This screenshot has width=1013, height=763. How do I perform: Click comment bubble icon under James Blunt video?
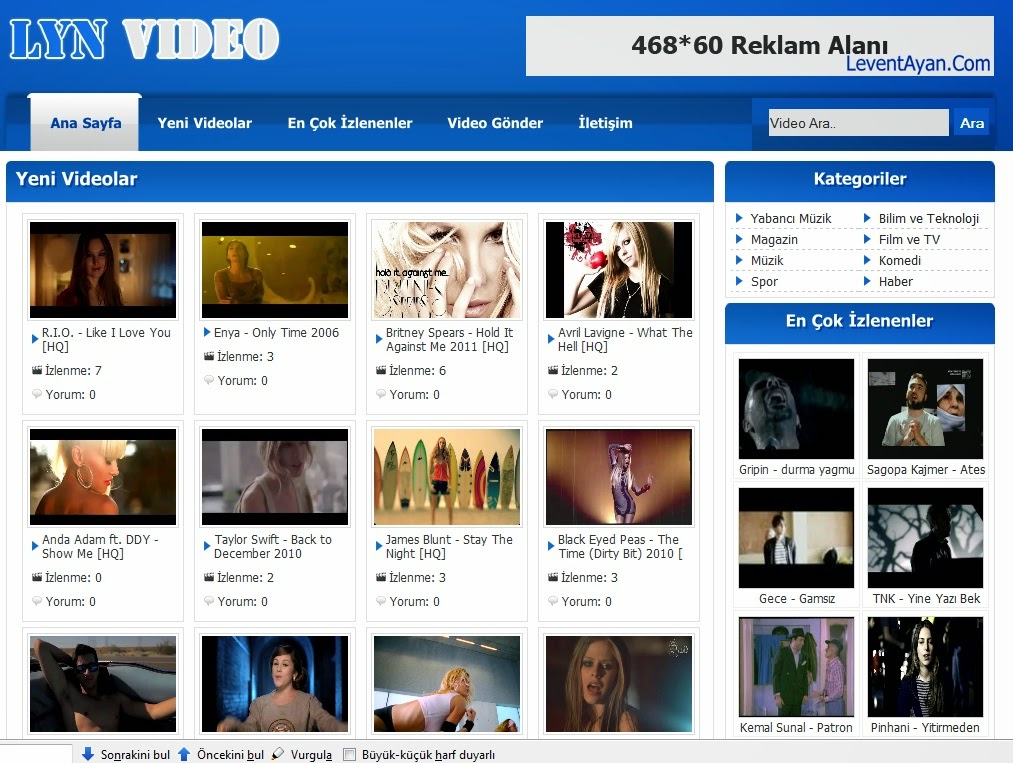point(381,600)
